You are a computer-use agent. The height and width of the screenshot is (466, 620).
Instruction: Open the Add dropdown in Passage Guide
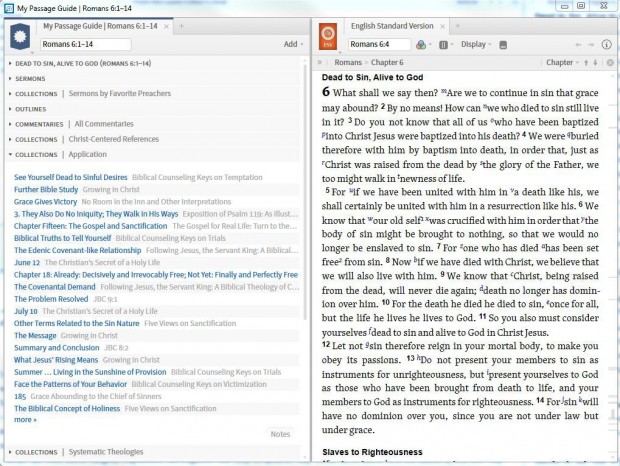tap(292, 44)
